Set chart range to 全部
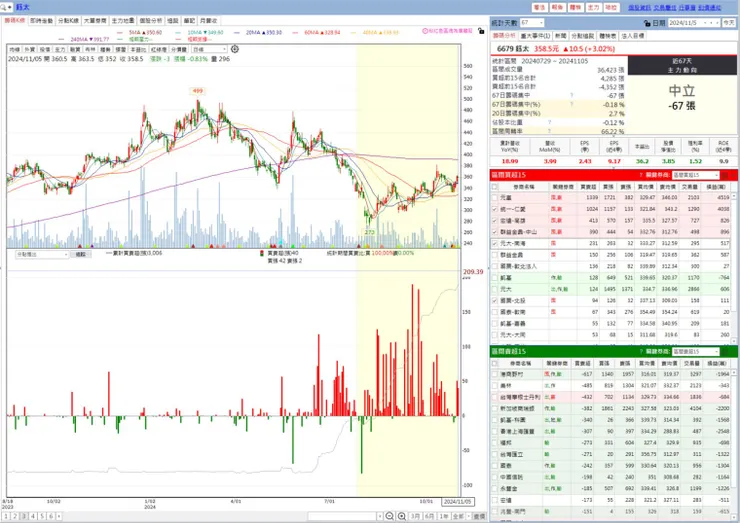Screen dimensions: 740x523 pyautogui.click(x=458, y=516)
